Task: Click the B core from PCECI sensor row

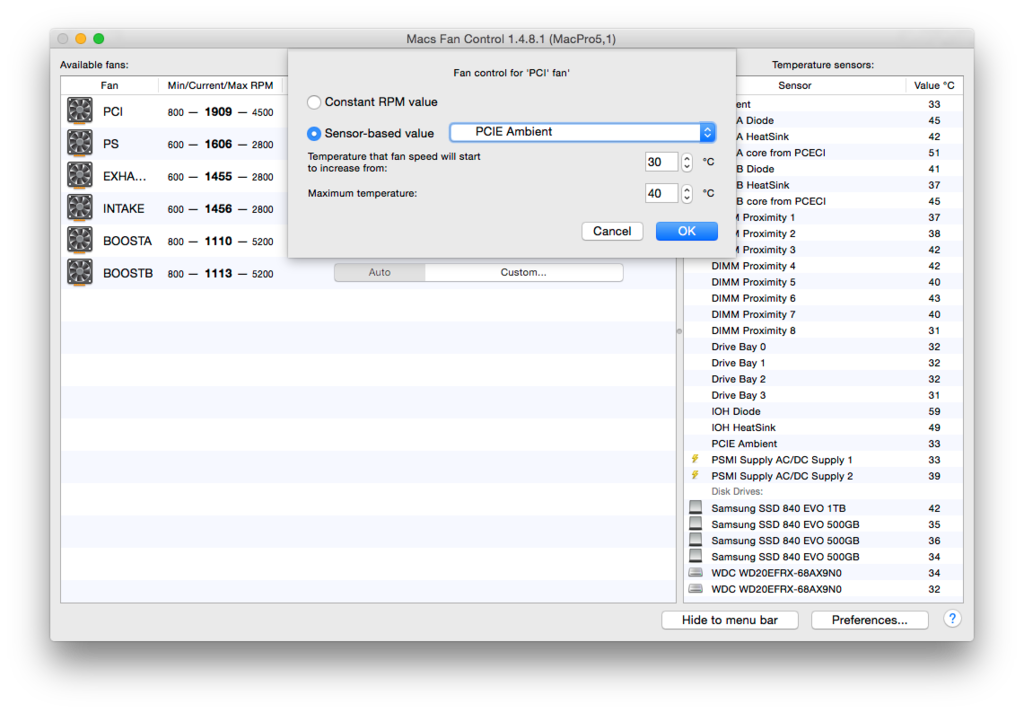Action: pos(850,201)
